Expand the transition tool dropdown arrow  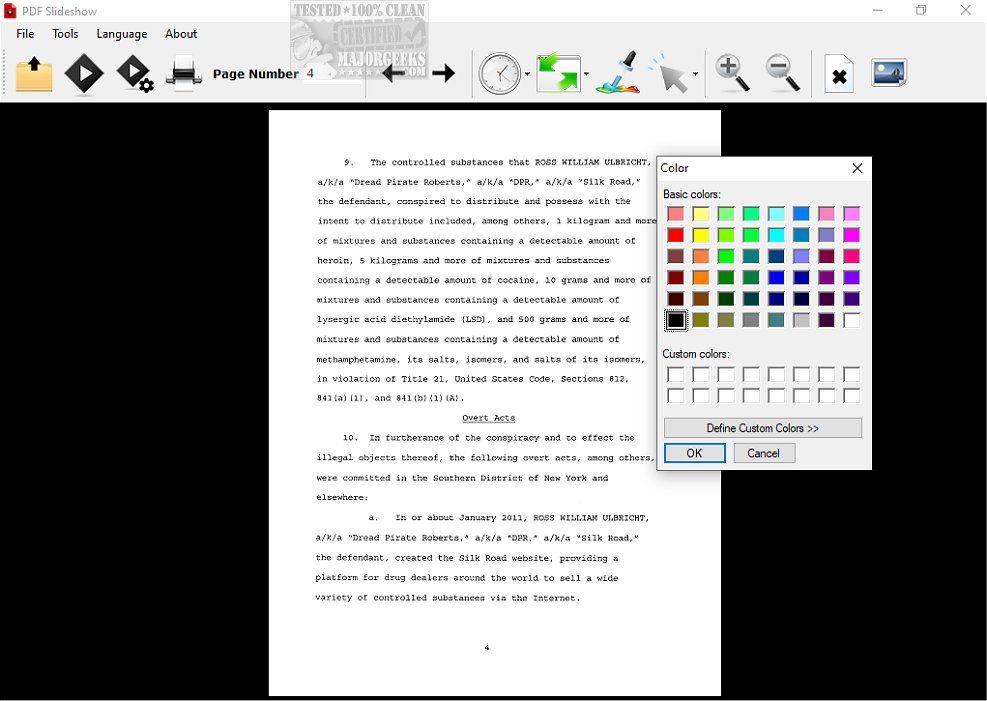pyautogui.click(x=586, y=74)
